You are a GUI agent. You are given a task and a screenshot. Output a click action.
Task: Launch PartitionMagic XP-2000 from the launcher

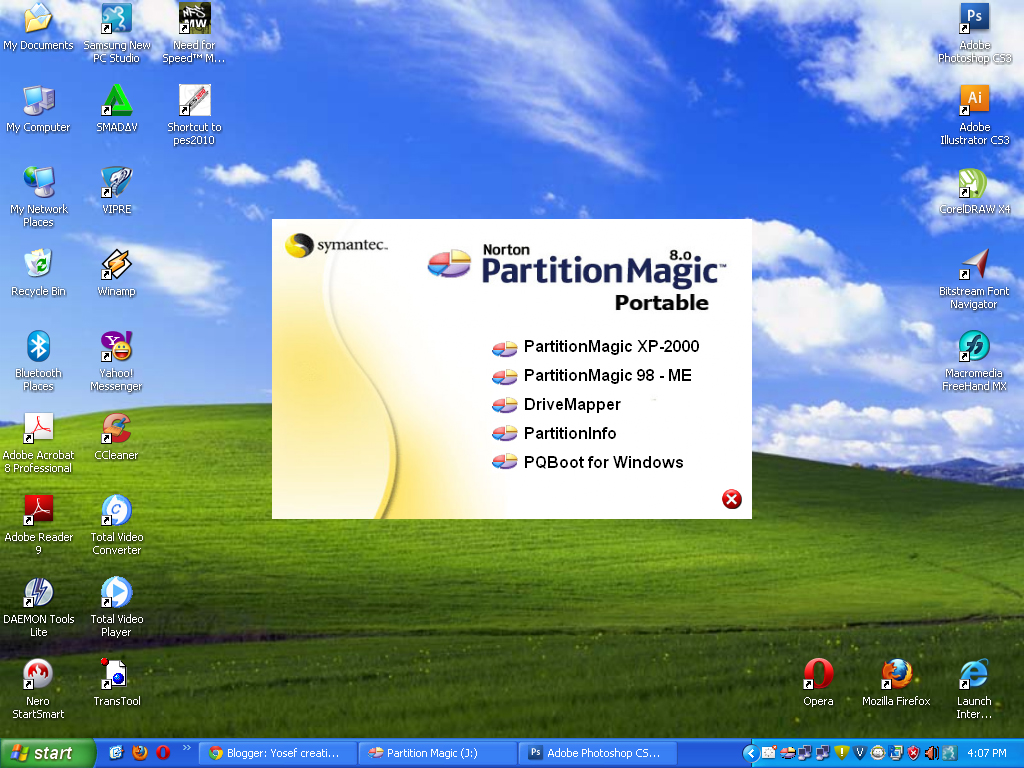(611, 347)
